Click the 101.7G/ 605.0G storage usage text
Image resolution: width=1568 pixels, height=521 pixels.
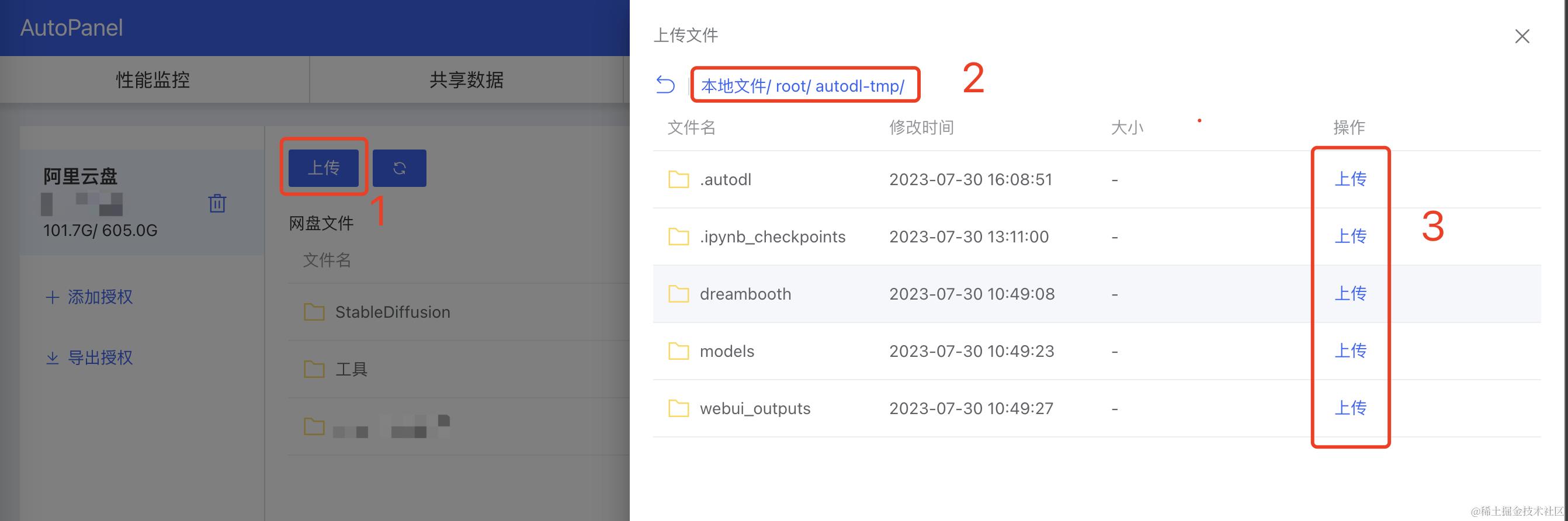click(x=100, y=230)
